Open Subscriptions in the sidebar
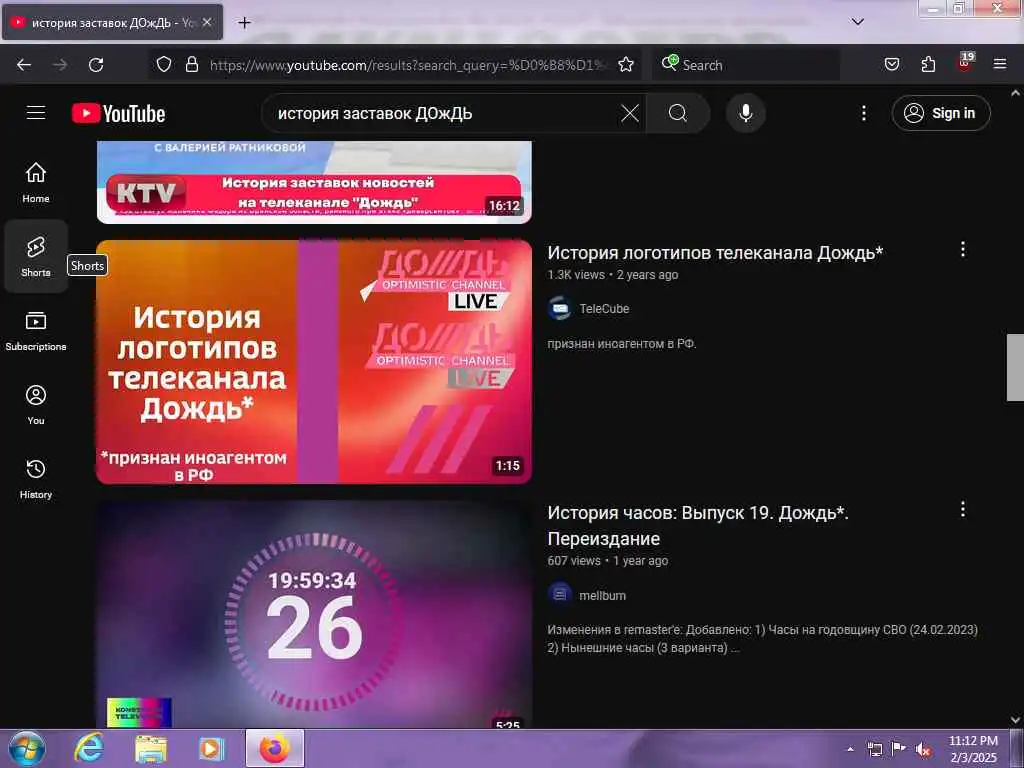This screenshot has height=768, width=1024. [x=36, y=330]
